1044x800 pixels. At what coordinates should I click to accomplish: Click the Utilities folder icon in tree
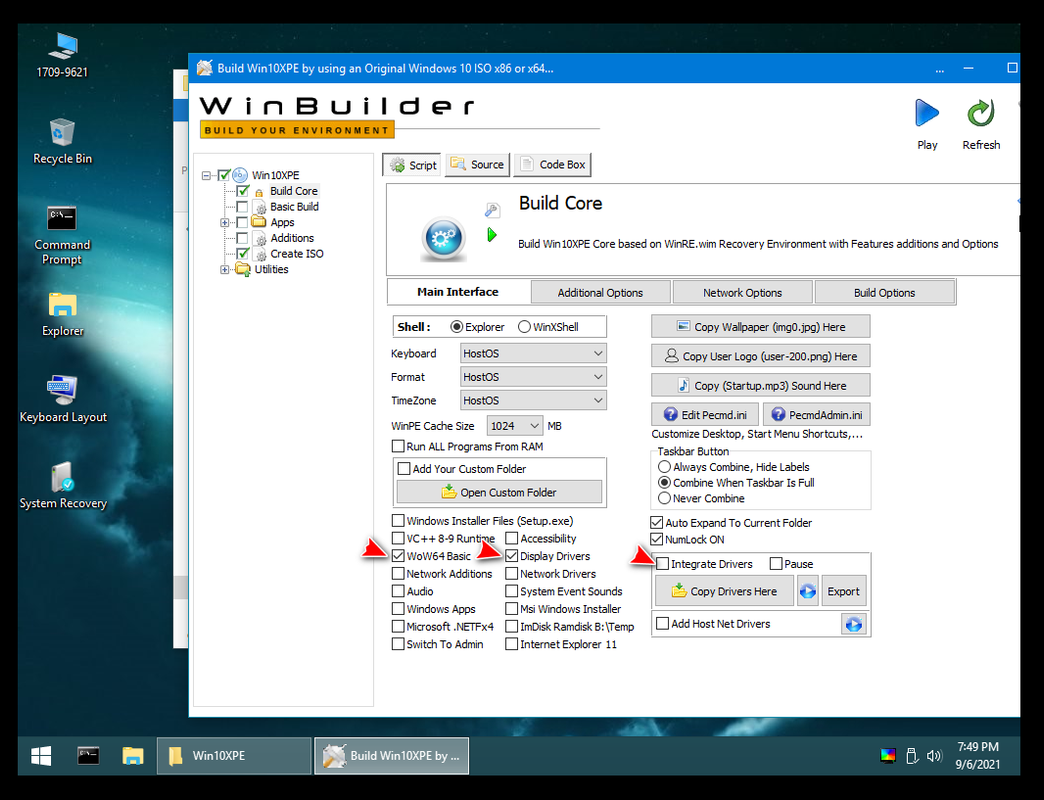pos(243,269)
